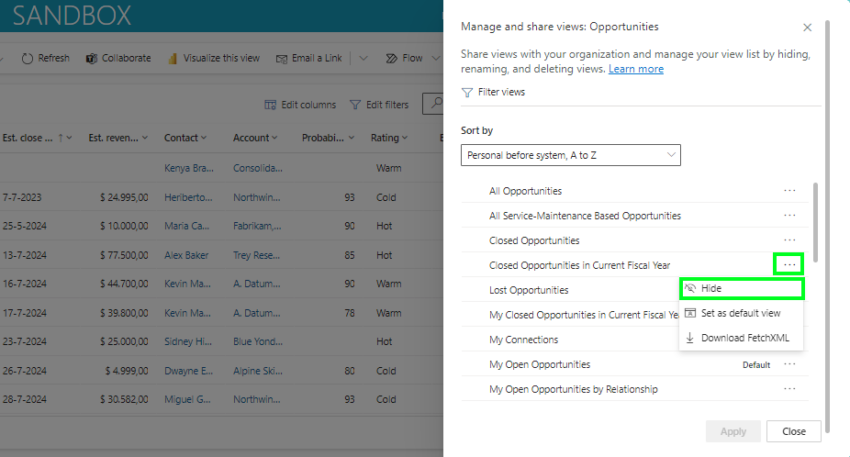
Task: Open contact link Heriberto...
Action: click(188, 197)
